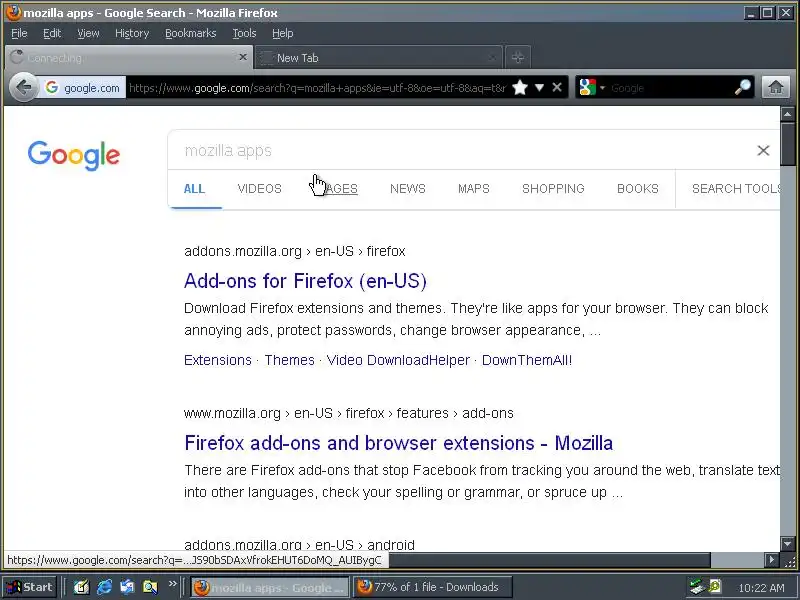Launch Outlook Express from Quick Launch
This screenshot has height=600, width=800.
pyautogui.click(x=127, y=587)
